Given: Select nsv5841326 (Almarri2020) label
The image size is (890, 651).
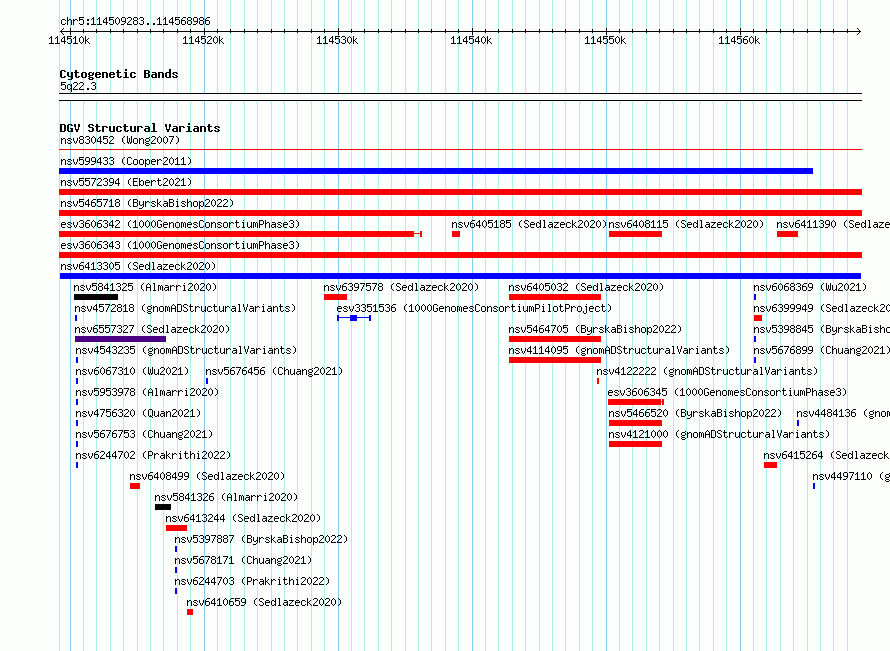Looking at the screenshot, I should tap(226, 497).
